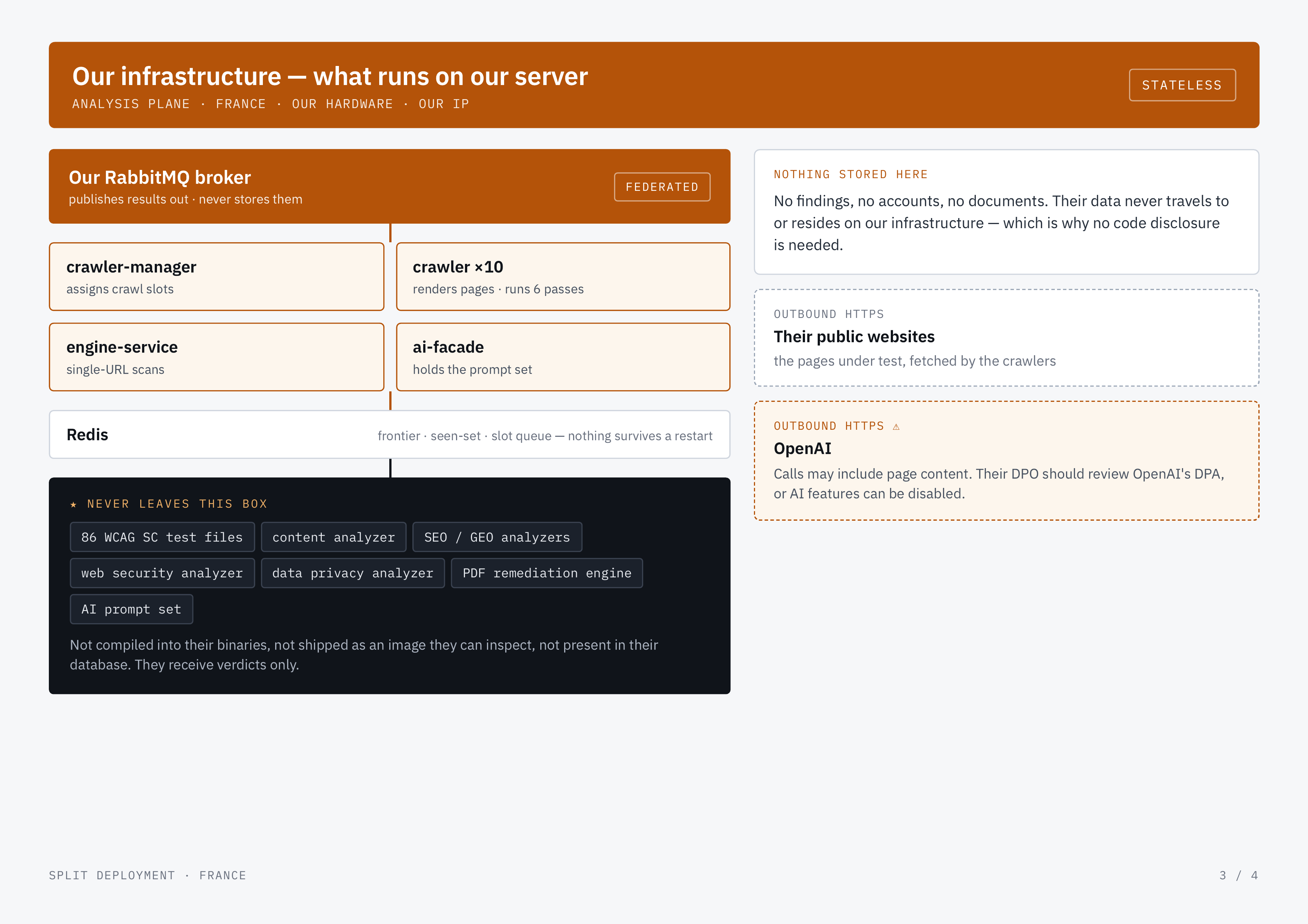The image size is (1308, 924).
Task: Select 'publishes results out · never stores them' text
Action: (x=185, y=199)
